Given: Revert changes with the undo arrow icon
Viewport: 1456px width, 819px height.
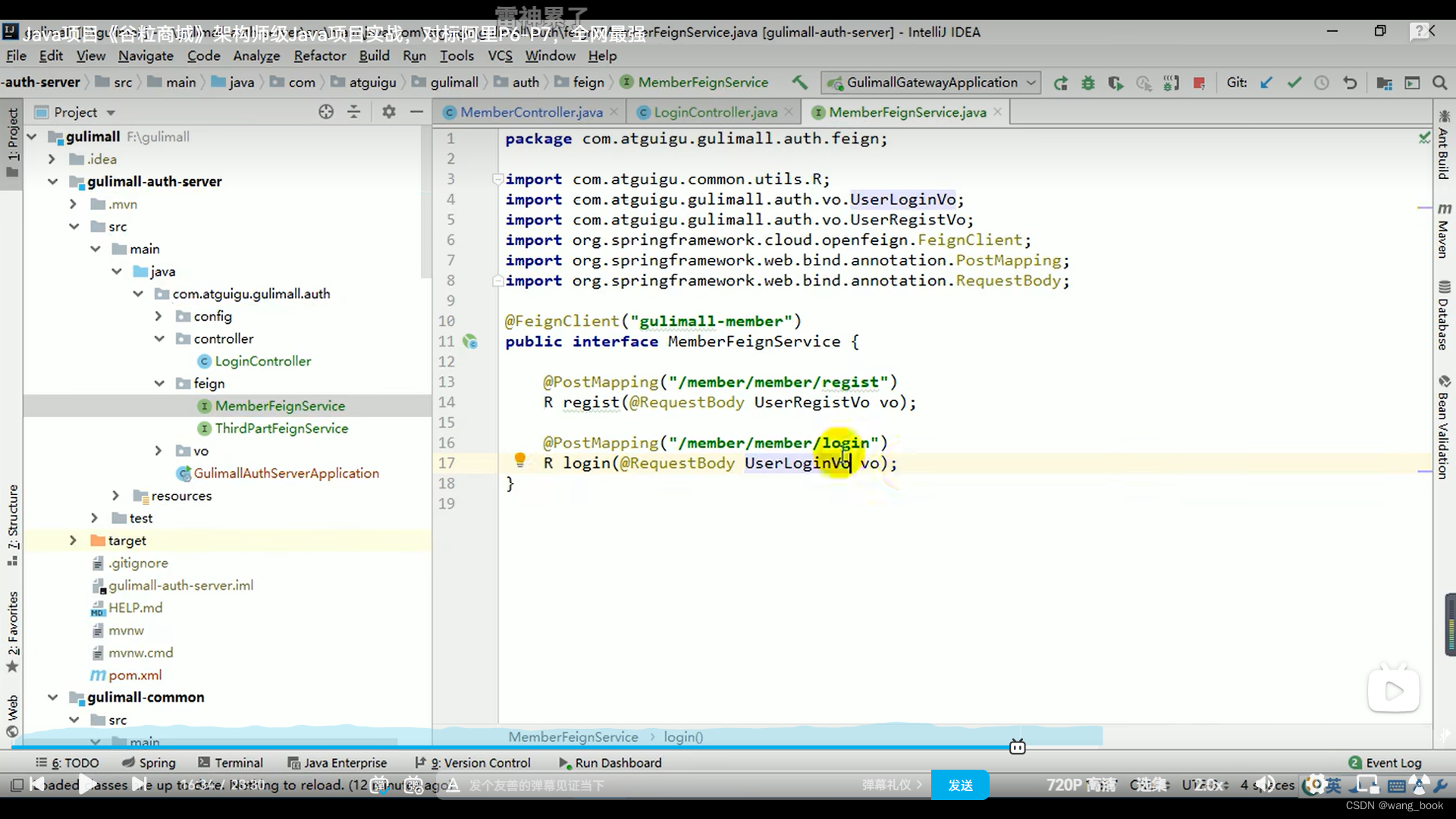Looking at the screenshot, I should pos(1350,83).
